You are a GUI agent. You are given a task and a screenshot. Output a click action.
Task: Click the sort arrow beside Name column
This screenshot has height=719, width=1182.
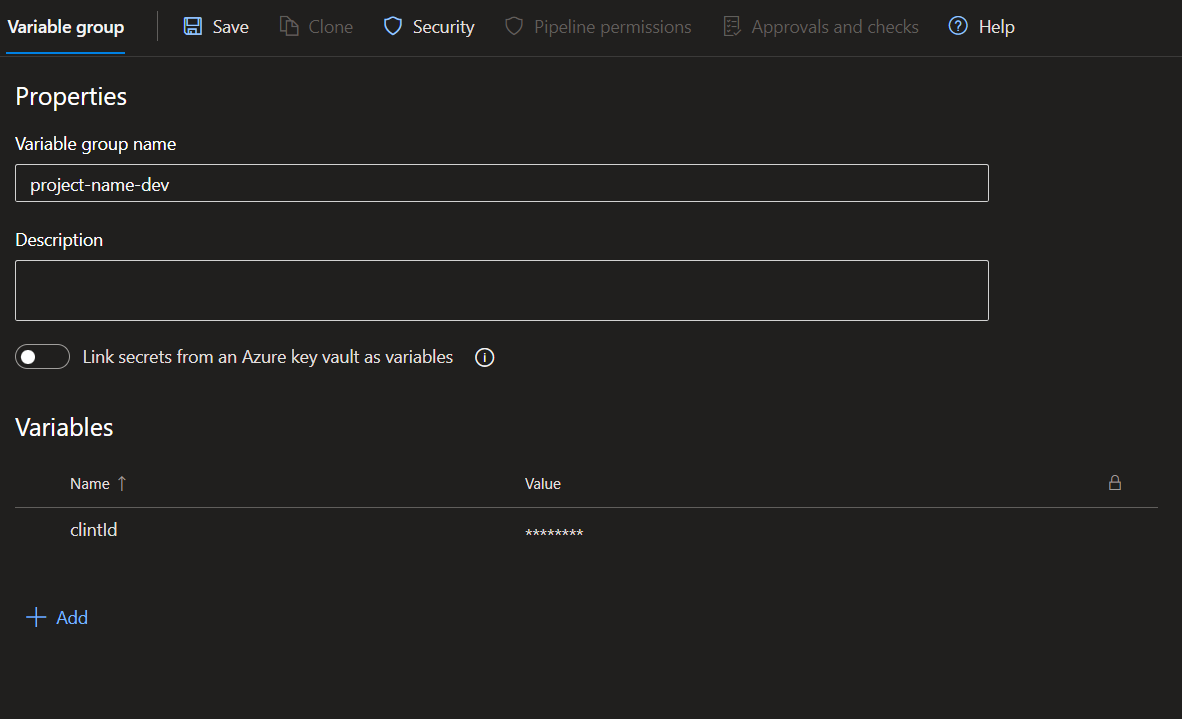click(x=122, y=483)
